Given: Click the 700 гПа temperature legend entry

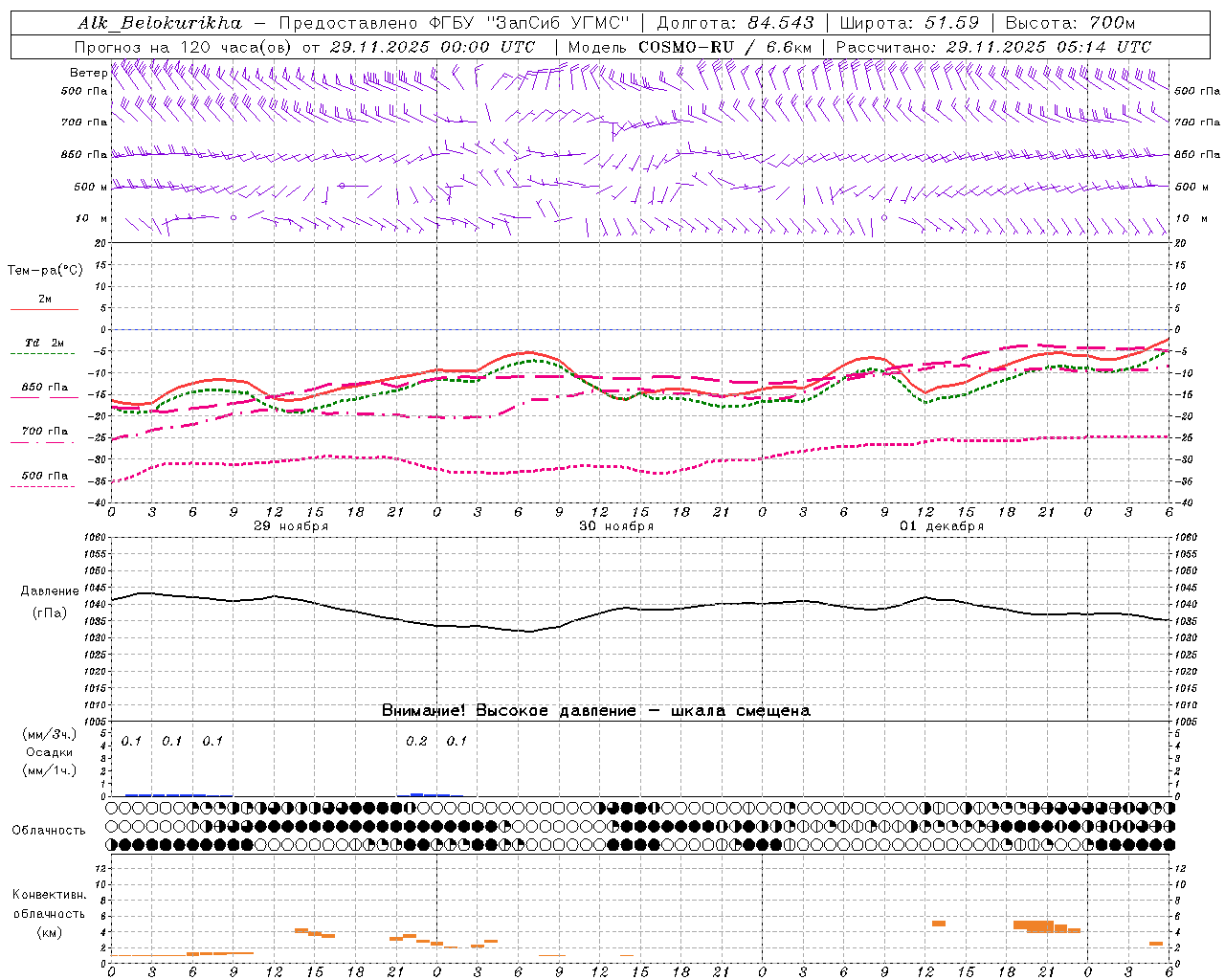Looking at the screenshot, I should point(45,432).
